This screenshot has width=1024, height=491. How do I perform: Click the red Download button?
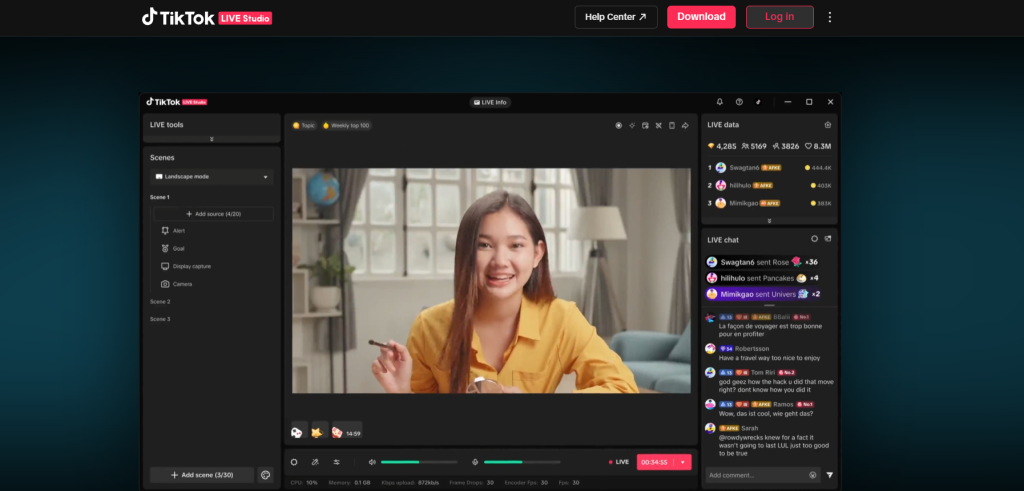(x=701, y=17)
